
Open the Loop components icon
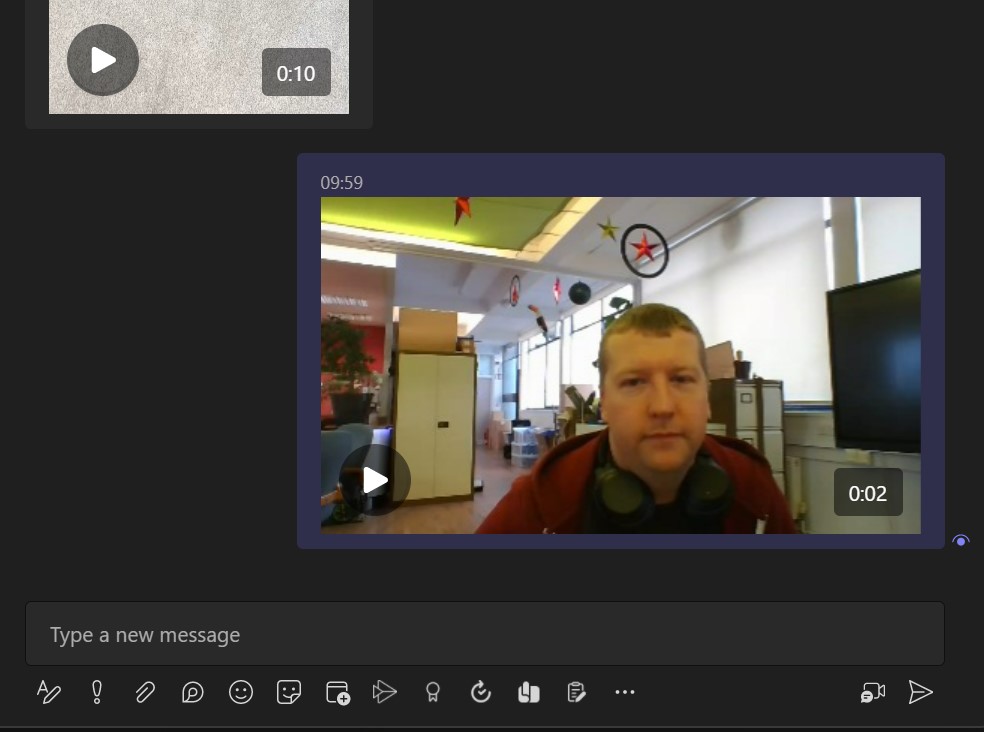pyautogui.click(x=193, y=692)
